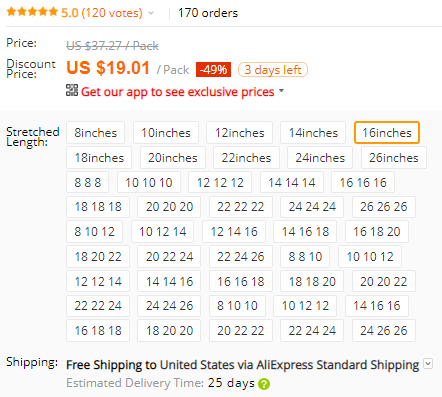Click the 3 days left badge
Viewport: 442px width, 397px height.
(273, 70)
